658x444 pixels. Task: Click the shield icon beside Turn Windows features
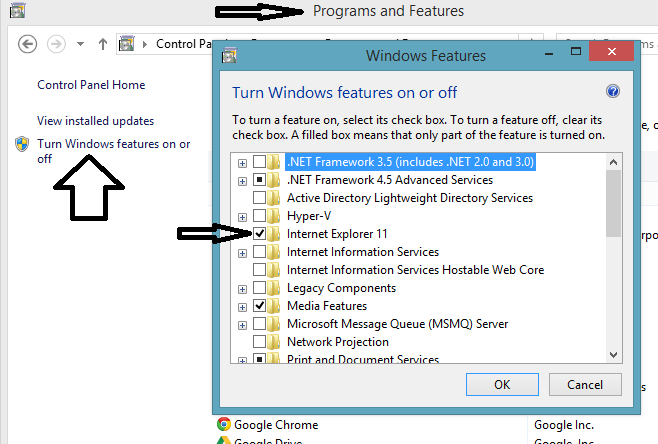point(22,144)
